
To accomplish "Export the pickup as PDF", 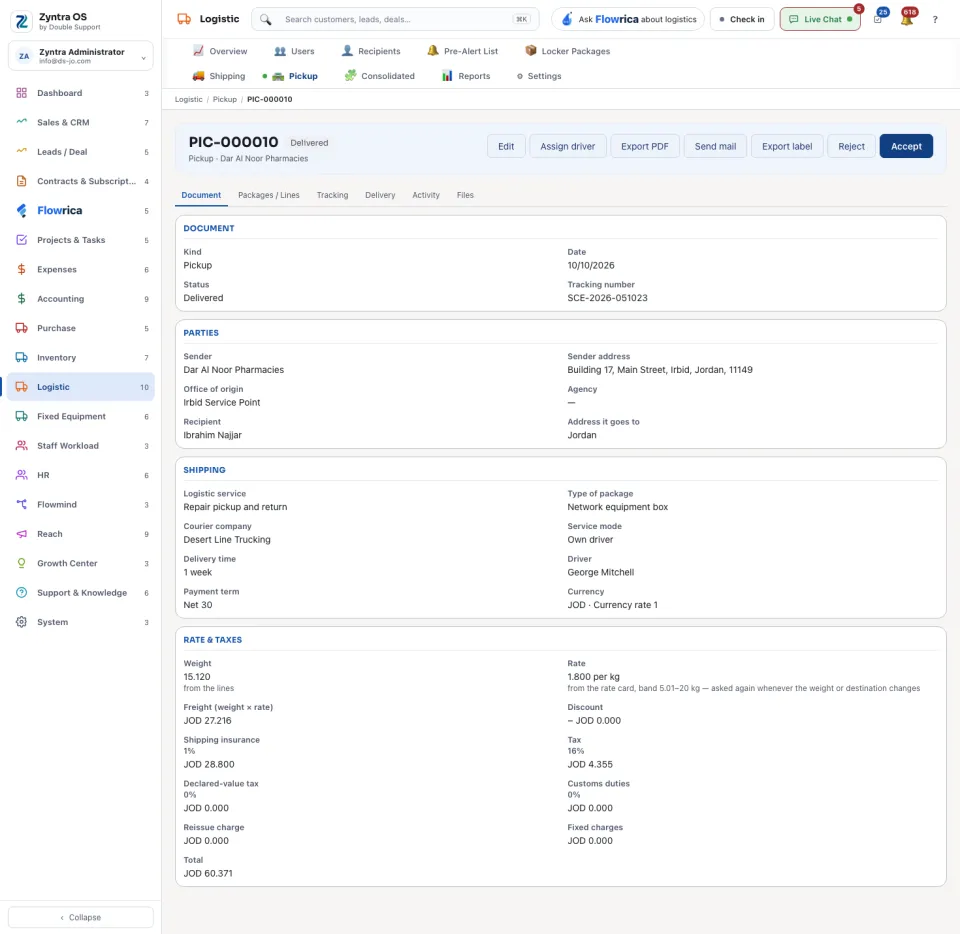I will (645, 146).
